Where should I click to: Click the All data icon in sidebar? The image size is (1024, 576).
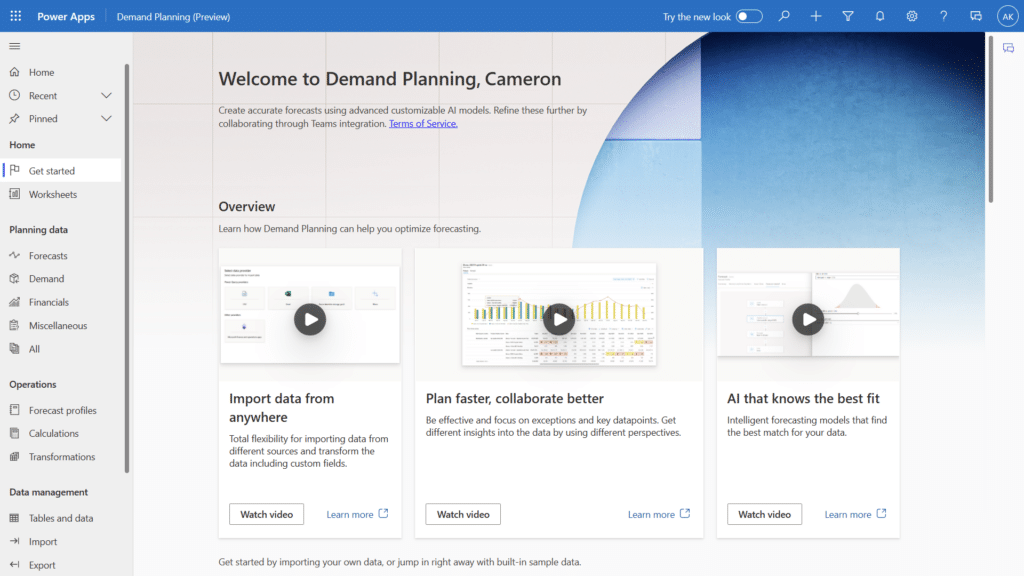point(14,349)
